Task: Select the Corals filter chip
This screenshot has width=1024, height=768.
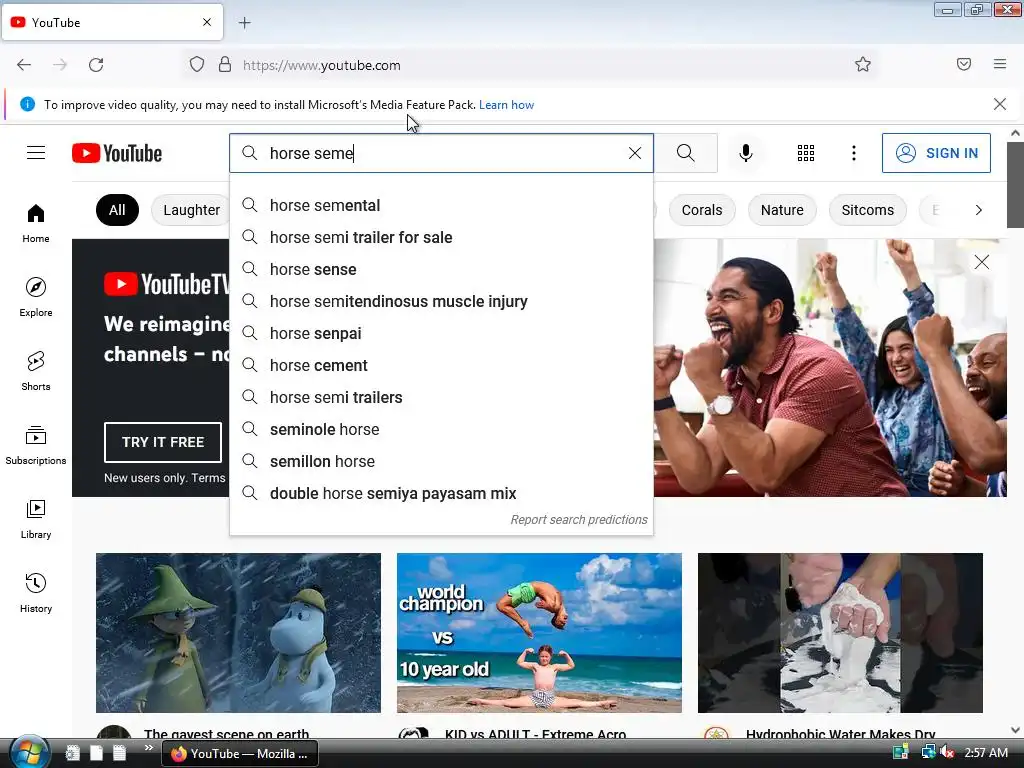Action: pyautogui.click(x=701, y=210)
